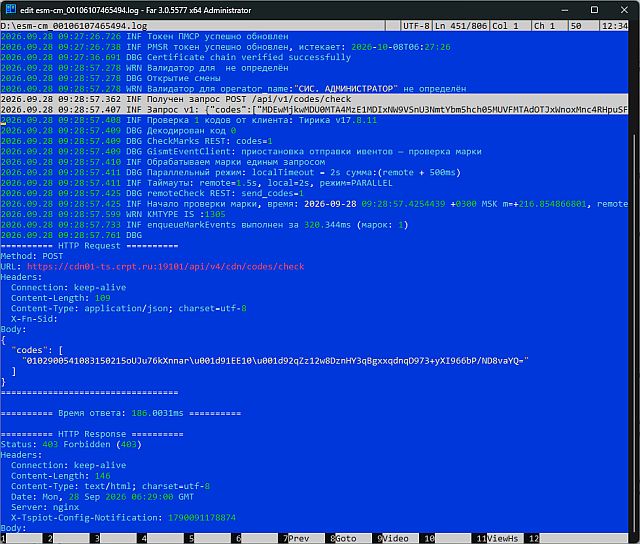Click the 'Проверка 1 кодов от клиента' line
640x544 pixels.
coord(189,120)
